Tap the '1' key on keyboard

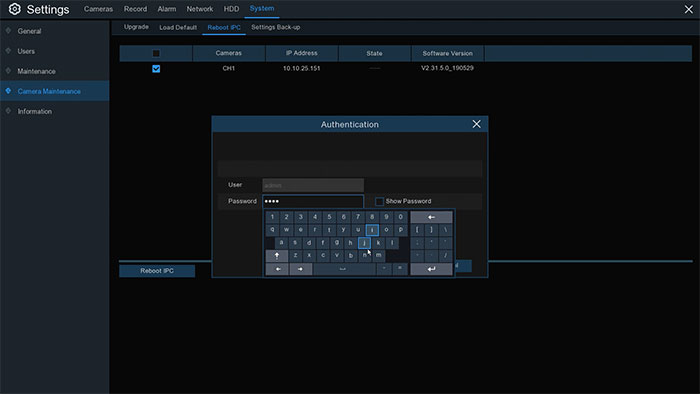tap(272, 217)
